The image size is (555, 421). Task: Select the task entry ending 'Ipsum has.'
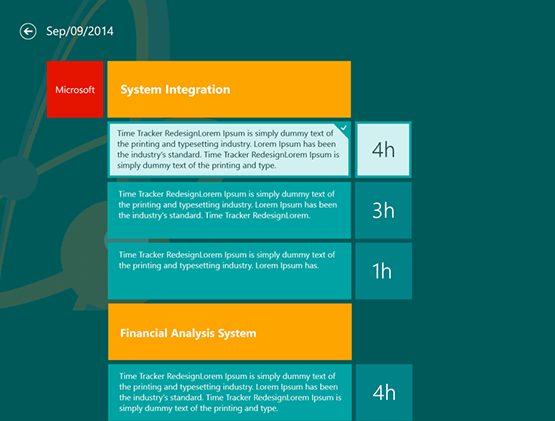229,271
